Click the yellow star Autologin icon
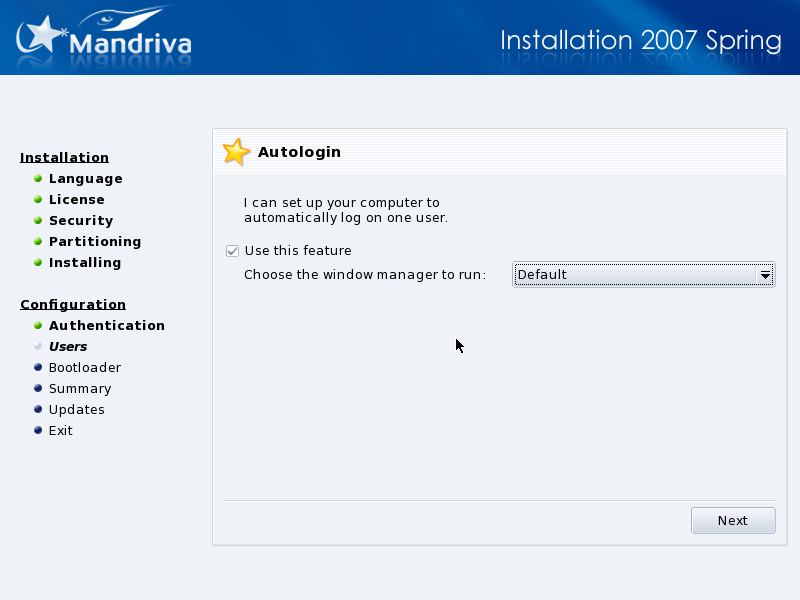The width and height of the screenshot is (800, 600). tap(236, 152)
